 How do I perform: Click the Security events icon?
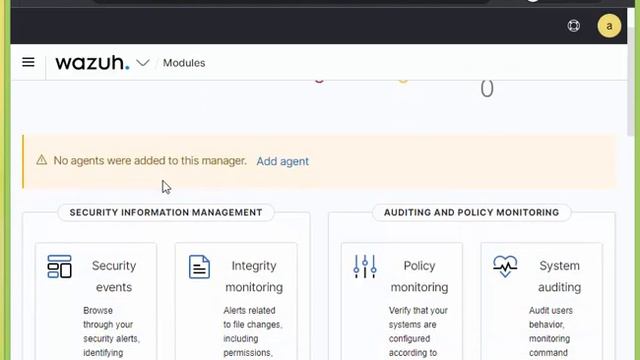(x=60, y=267)
